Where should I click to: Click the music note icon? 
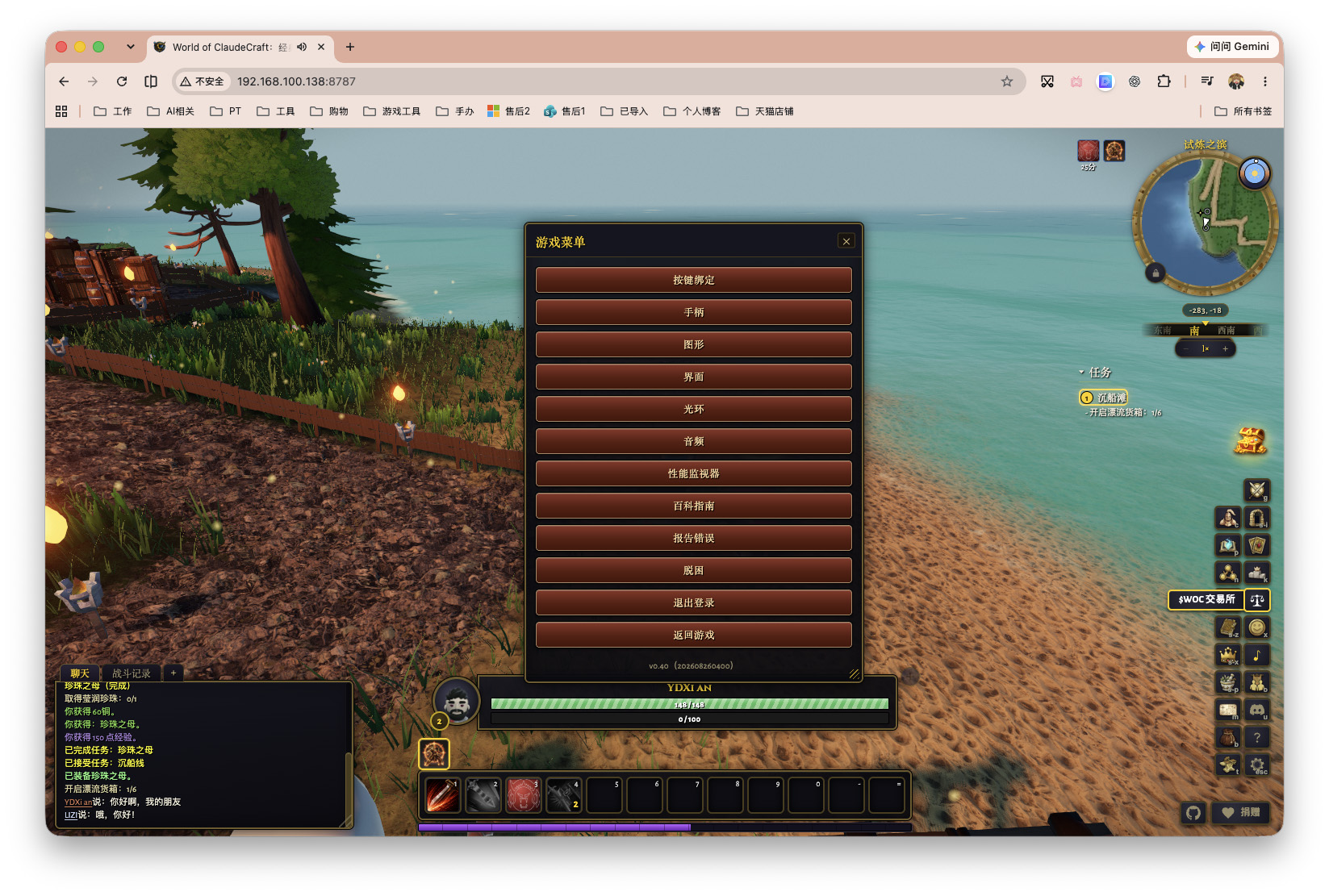(1256, 655)
